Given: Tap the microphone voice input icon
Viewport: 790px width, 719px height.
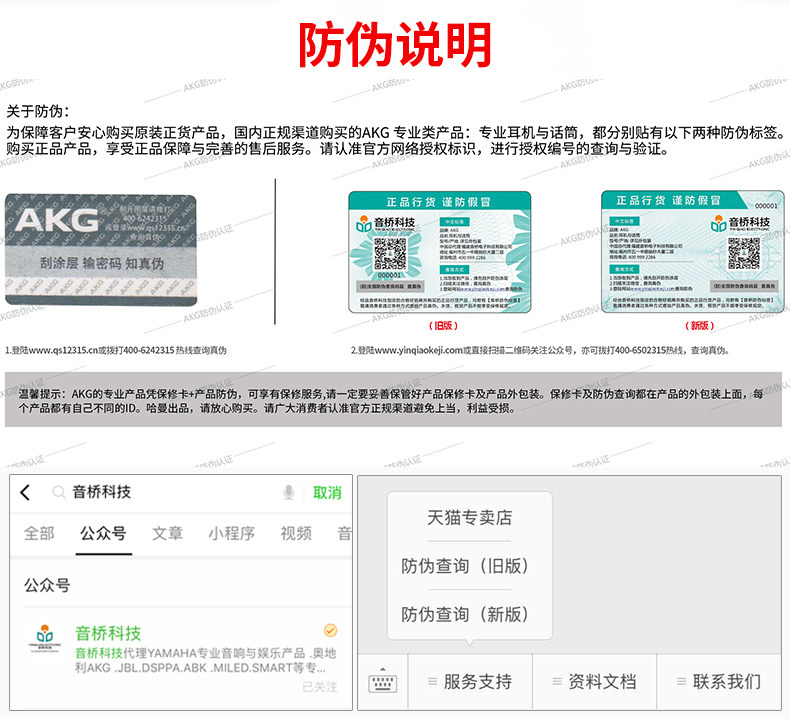Looking at the screenshot, I should coord(289,492).
